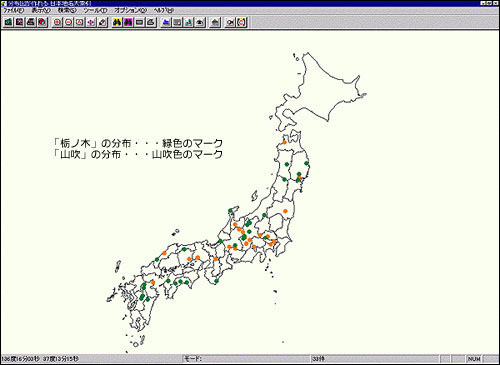500x365 pixels.
Task: Click the coordinate readout in the status bar
Action: (x=40, y=359)
